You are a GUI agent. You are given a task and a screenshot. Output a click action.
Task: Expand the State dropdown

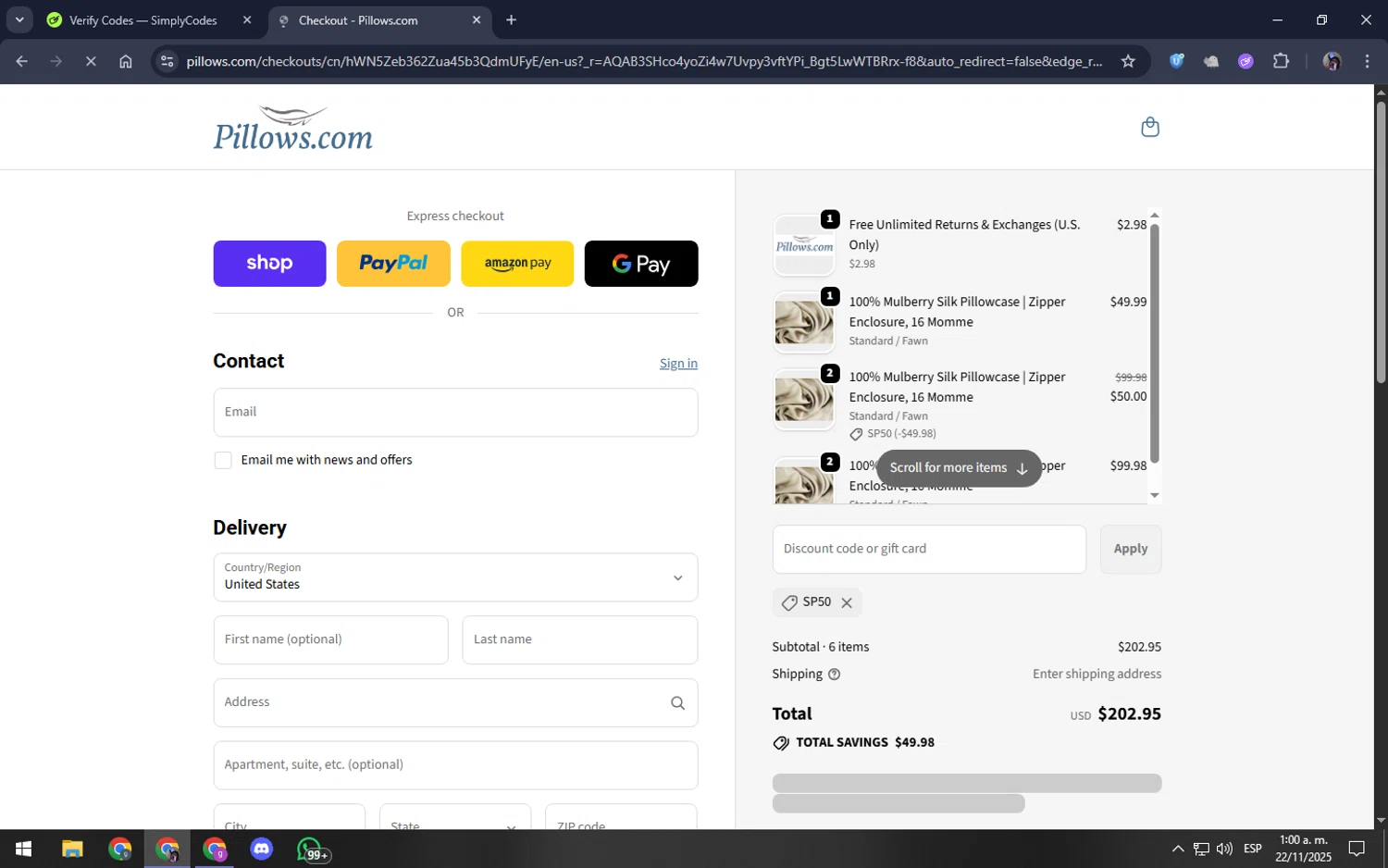pyautogui.click(x=454, y=818)
